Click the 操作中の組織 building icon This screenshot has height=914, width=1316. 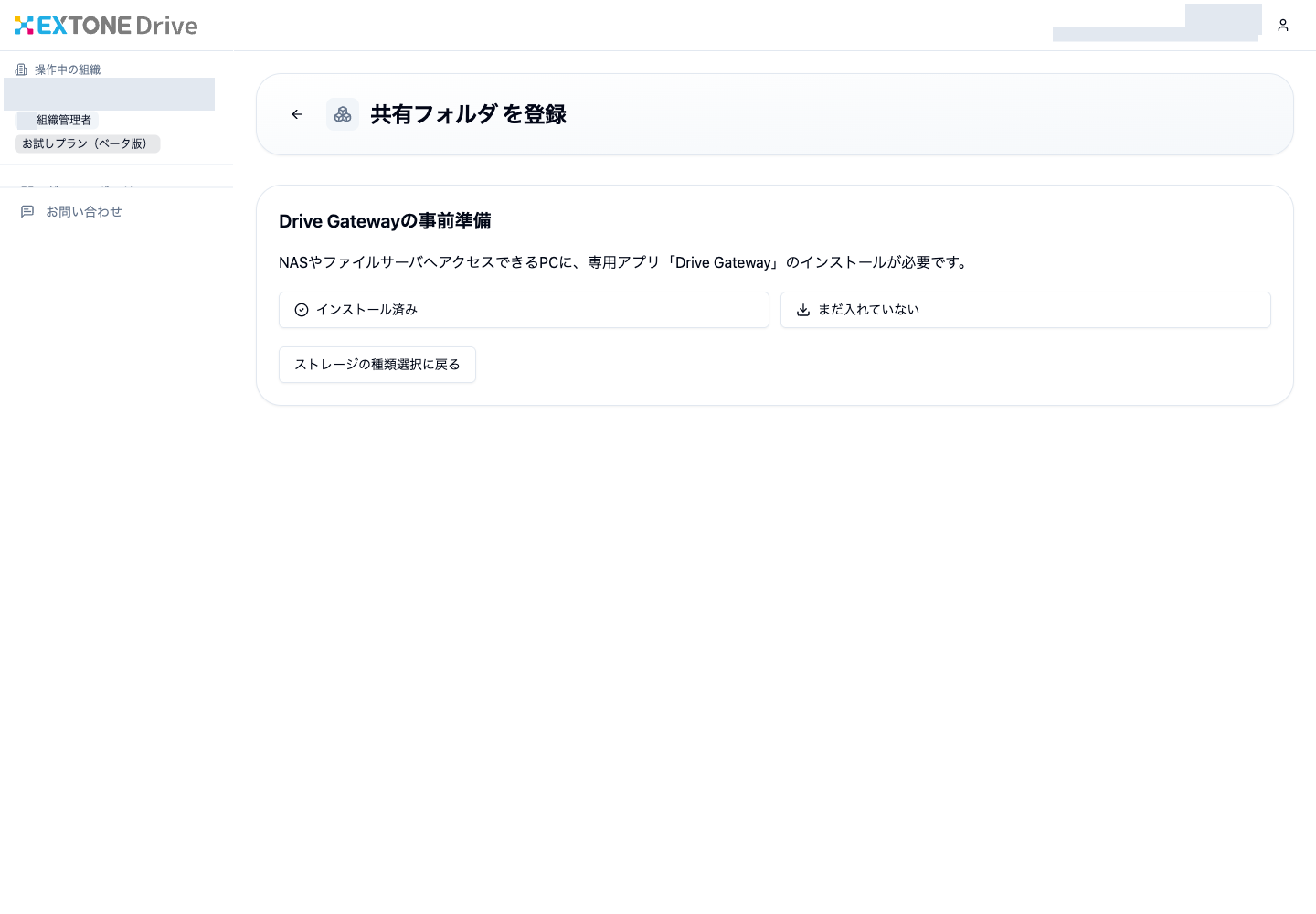pos(21,69)
